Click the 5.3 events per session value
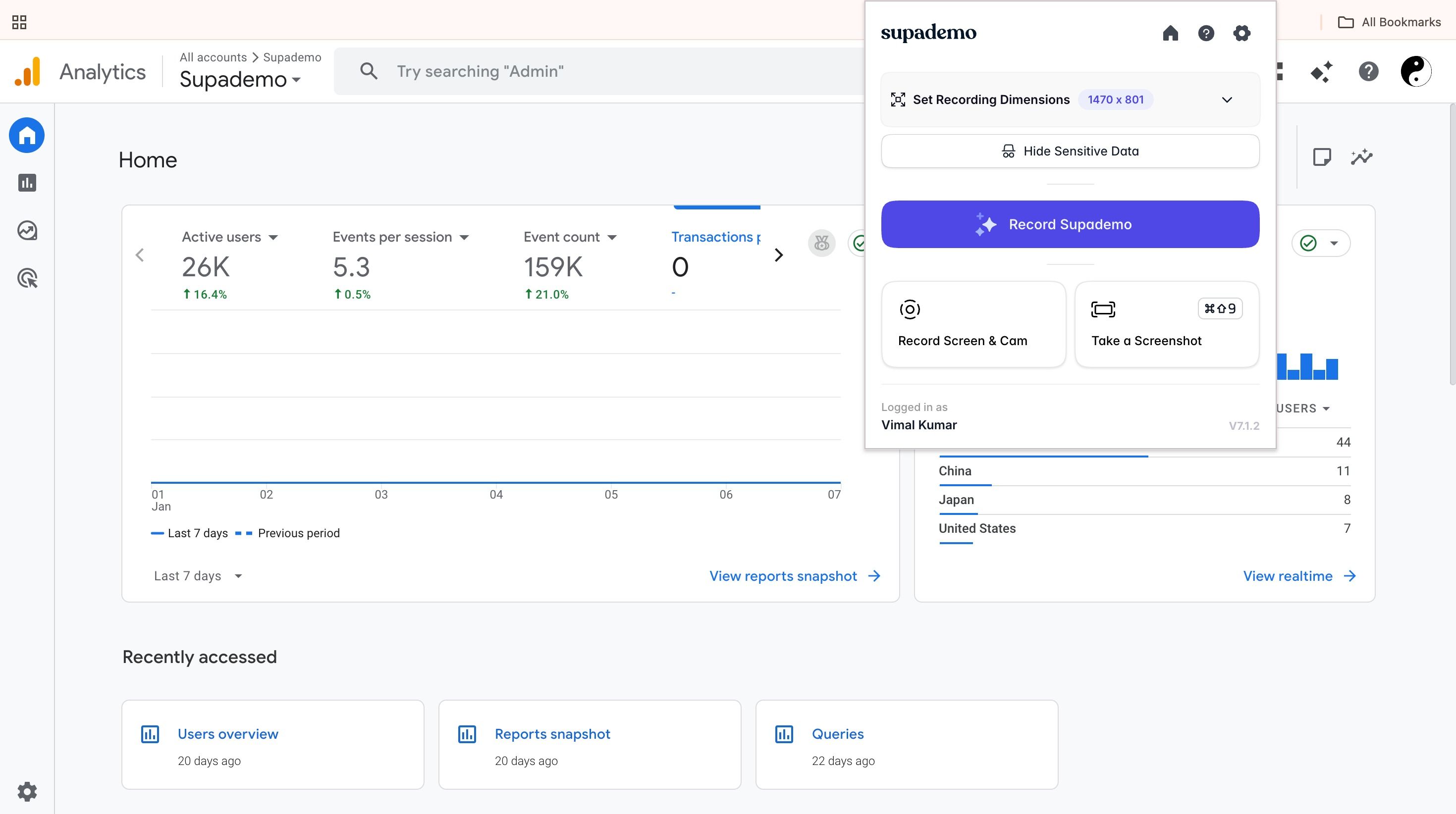The width and height of the screenshot is (1456, 814). (x=351, y=267)
